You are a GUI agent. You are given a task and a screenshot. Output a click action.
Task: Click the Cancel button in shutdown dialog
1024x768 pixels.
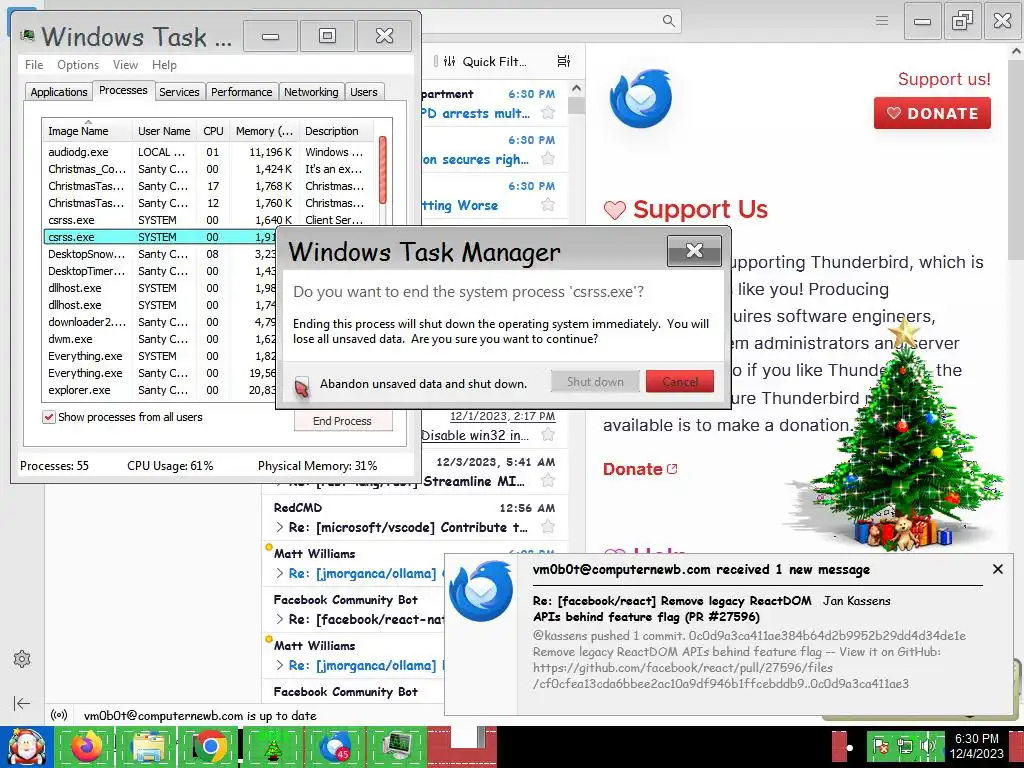pyautogui.click(x=679, y=381)
